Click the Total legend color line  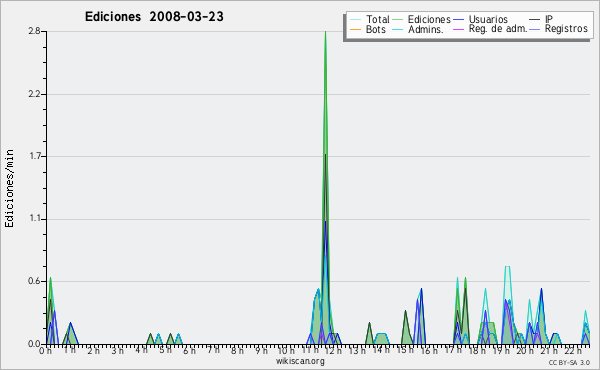355,20
